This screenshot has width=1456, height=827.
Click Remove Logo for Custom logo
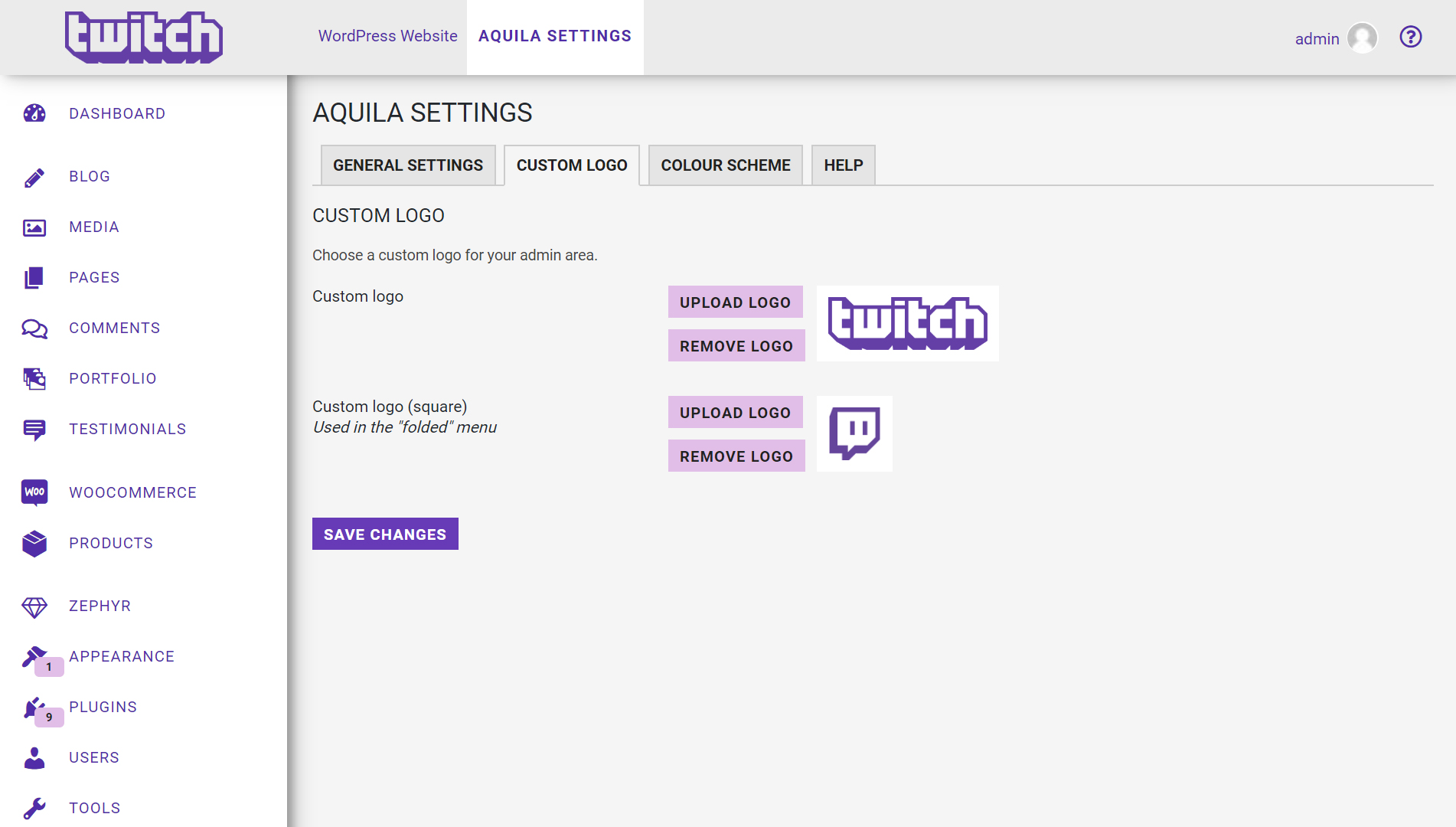[736, 346]
